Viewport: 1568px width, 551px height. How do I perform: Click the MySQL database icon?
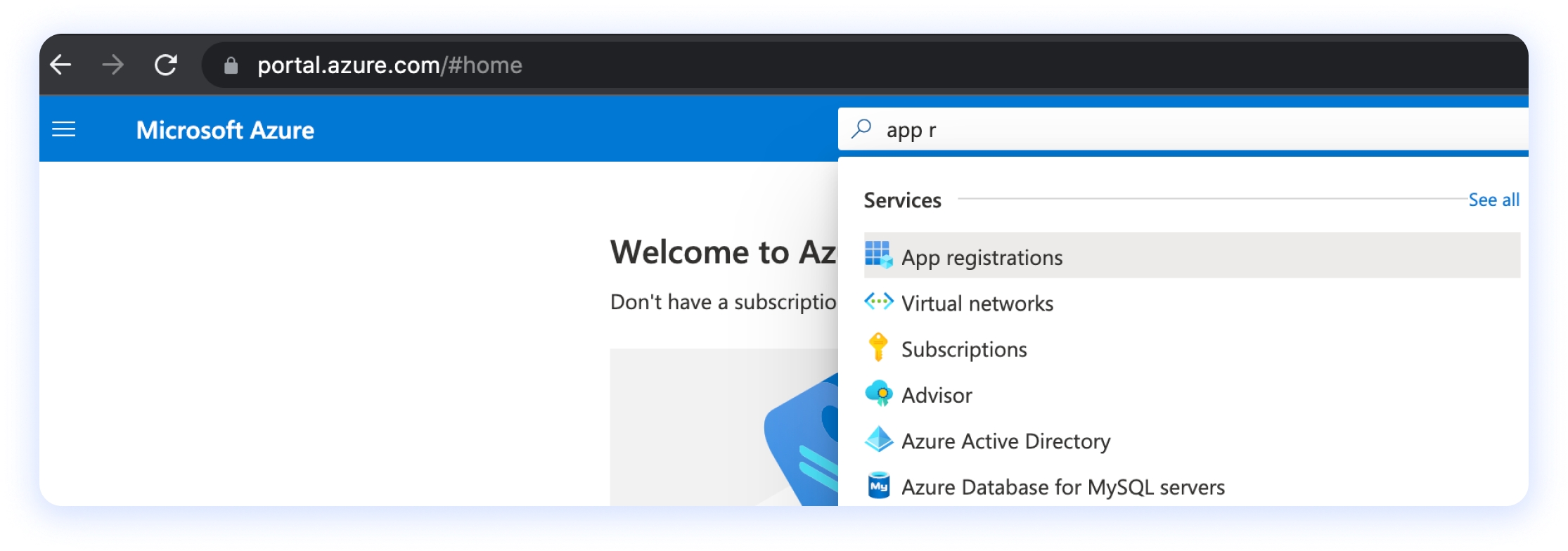click(878, 485)
